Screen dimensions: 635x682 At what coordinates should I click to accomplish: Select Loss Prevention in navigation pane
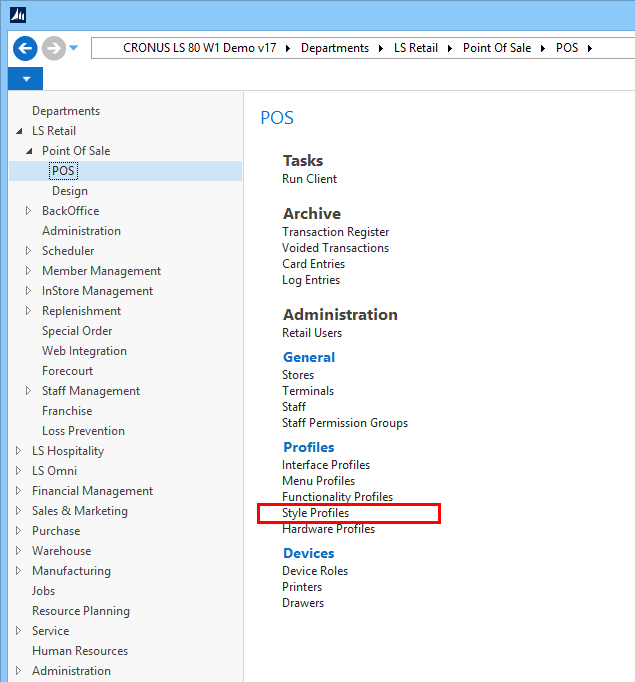pyautogui.click(x=83, y=431)
